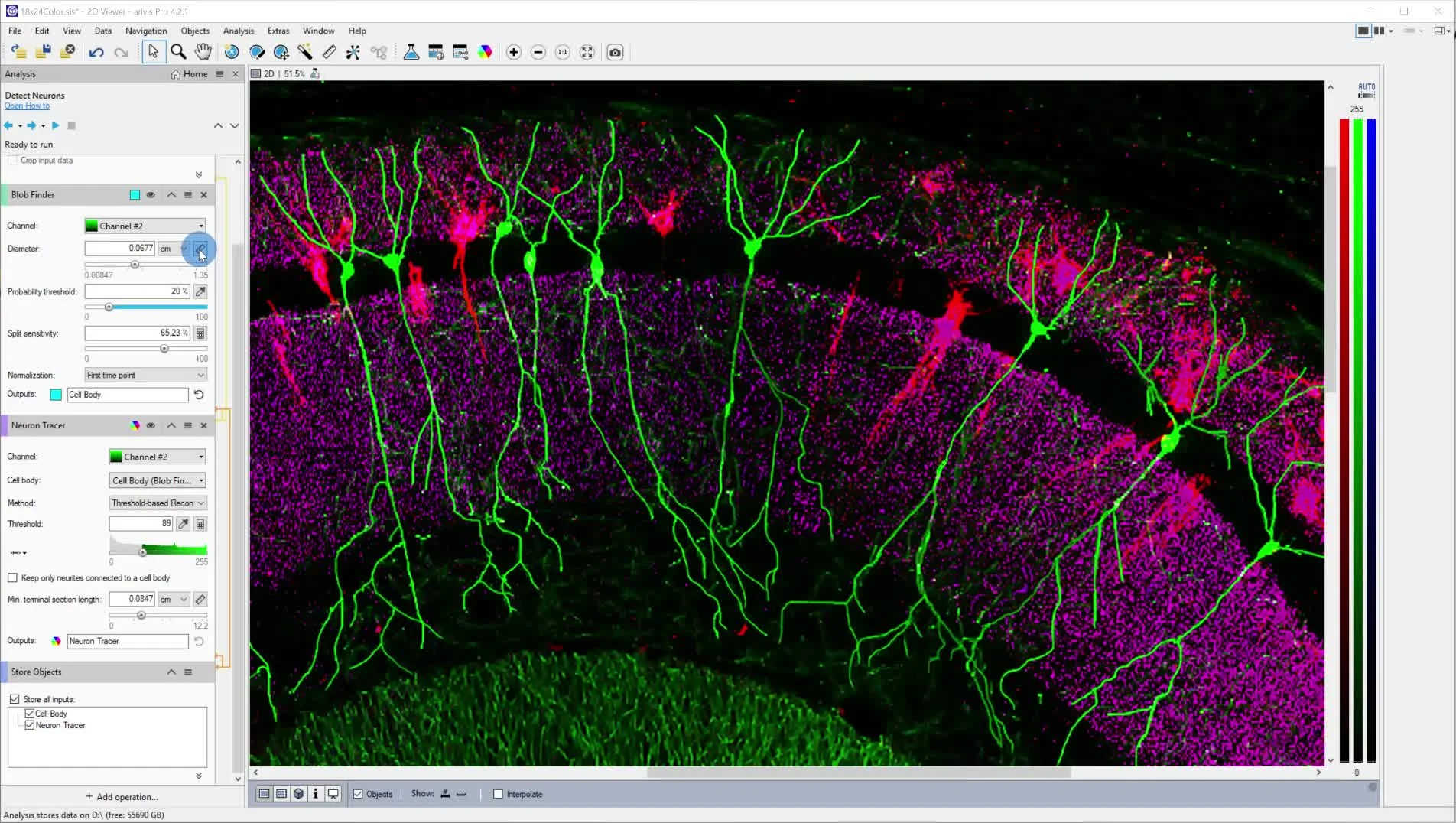Image resolution: width=1456 pixels, height=823 pixels.
Task: Click the stop pipeline square button
Action: pos(71,125)
